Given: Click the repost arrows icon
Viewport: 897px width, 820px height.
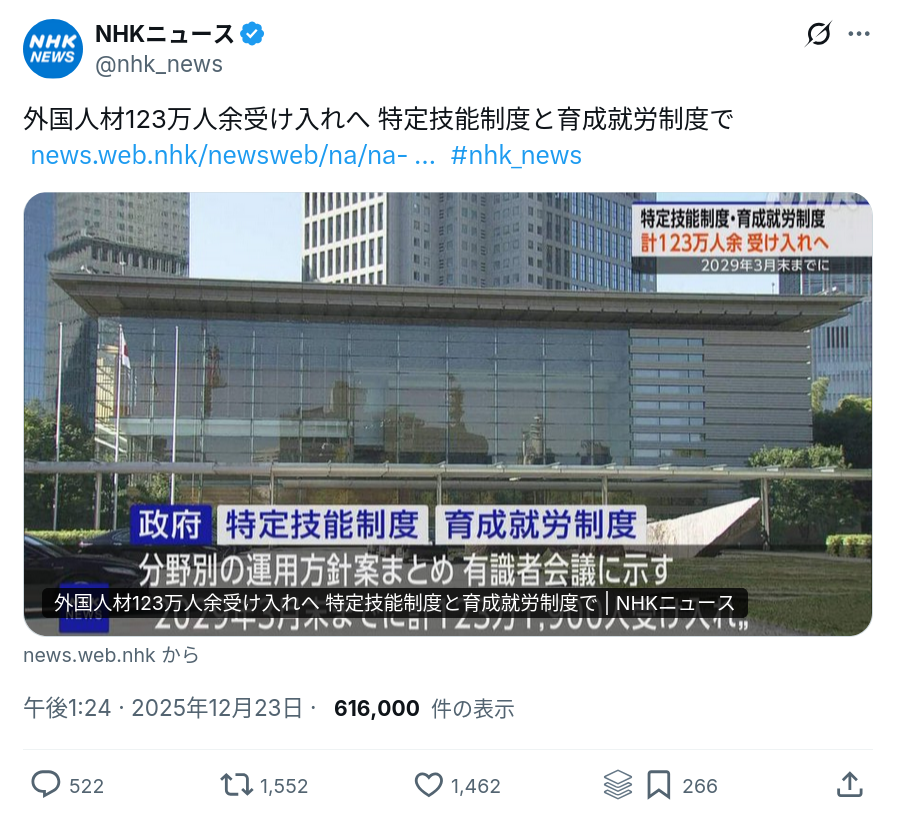Looking at the screenshot, I should click(x=236, y=785).
